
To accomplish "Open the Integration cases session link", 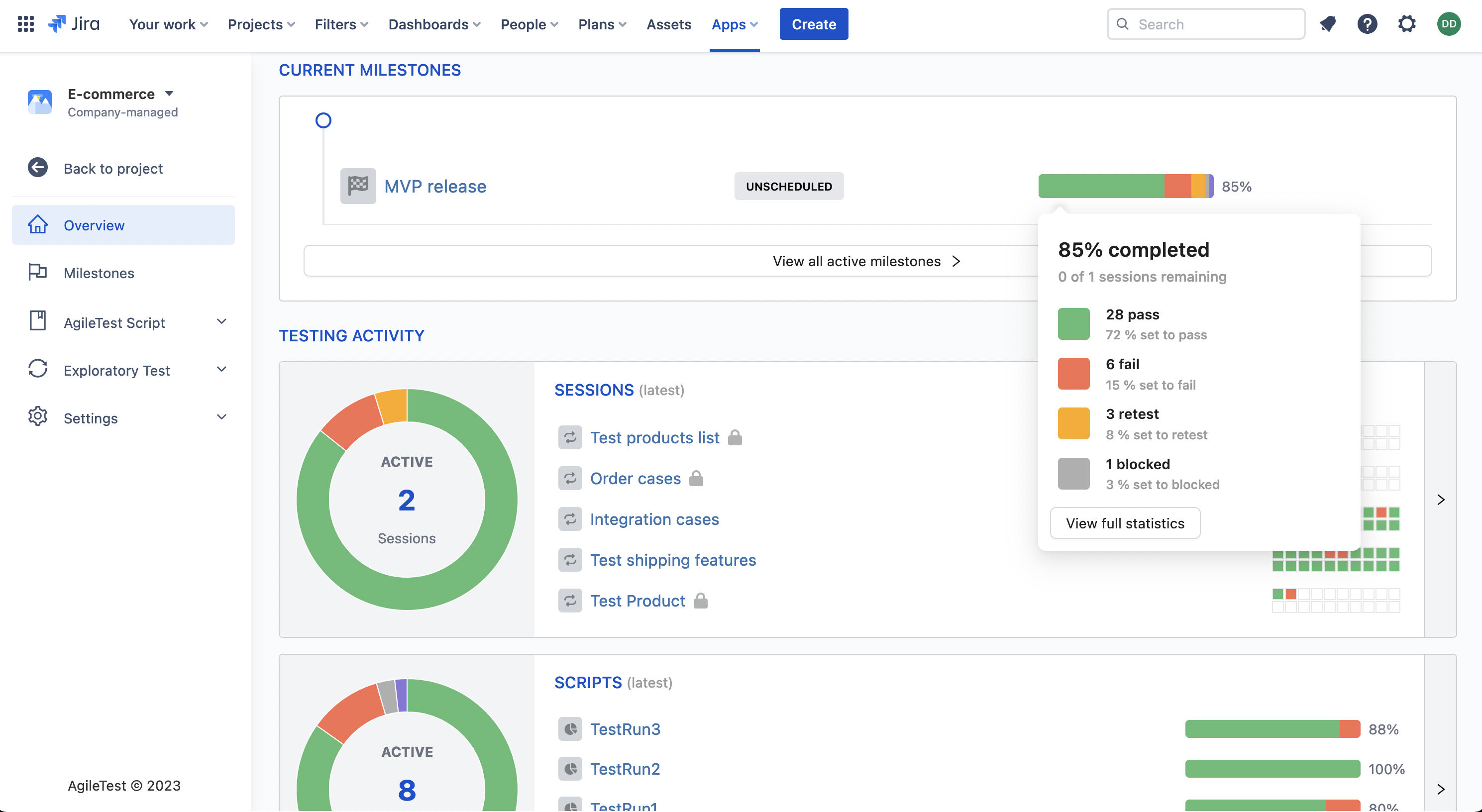I will click(654, 519).
